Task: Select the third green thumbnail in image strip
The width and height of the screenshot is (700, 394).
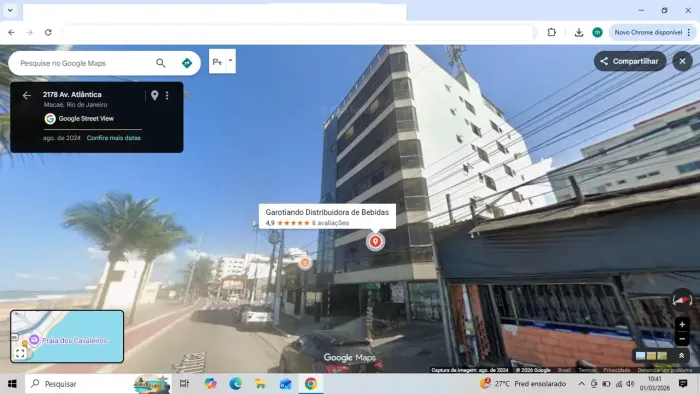Action: pos(662,356)
